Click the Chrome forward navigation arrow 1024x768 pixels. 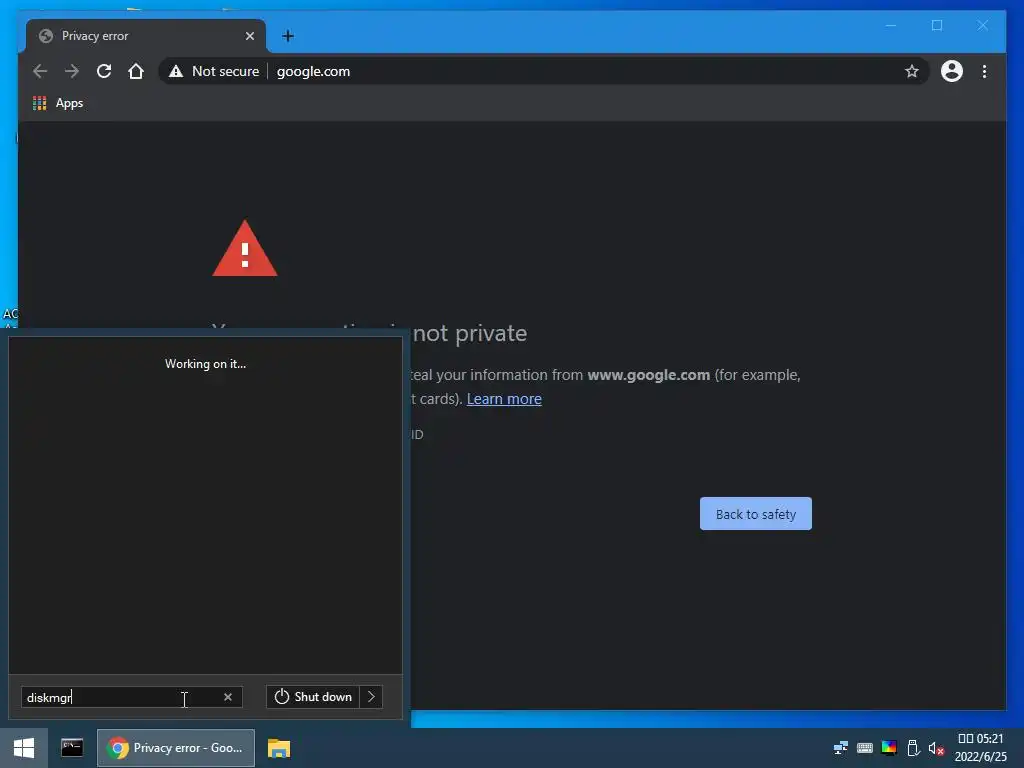[72, 71]
